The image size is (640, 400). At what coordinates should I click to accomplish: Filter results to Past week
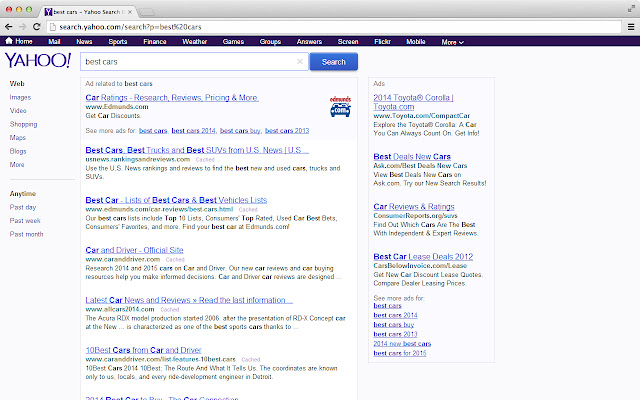click(25, 221)
